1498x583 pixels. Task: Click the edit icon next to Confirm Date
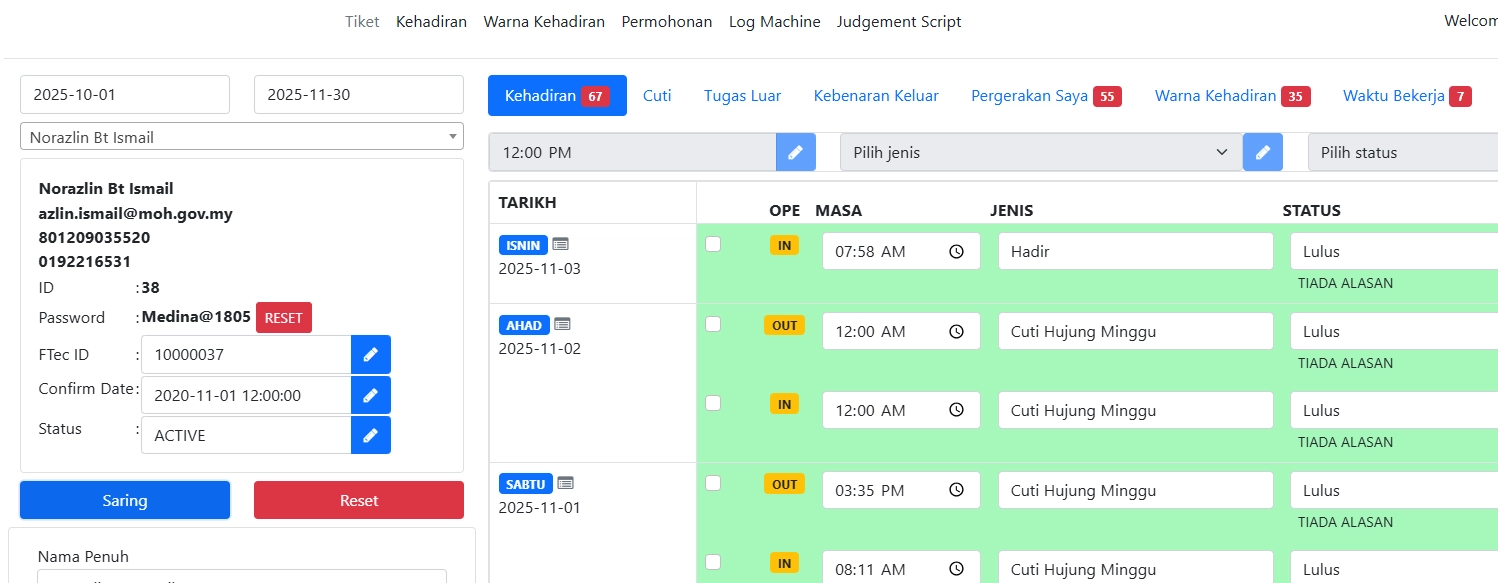coord(370,395)
